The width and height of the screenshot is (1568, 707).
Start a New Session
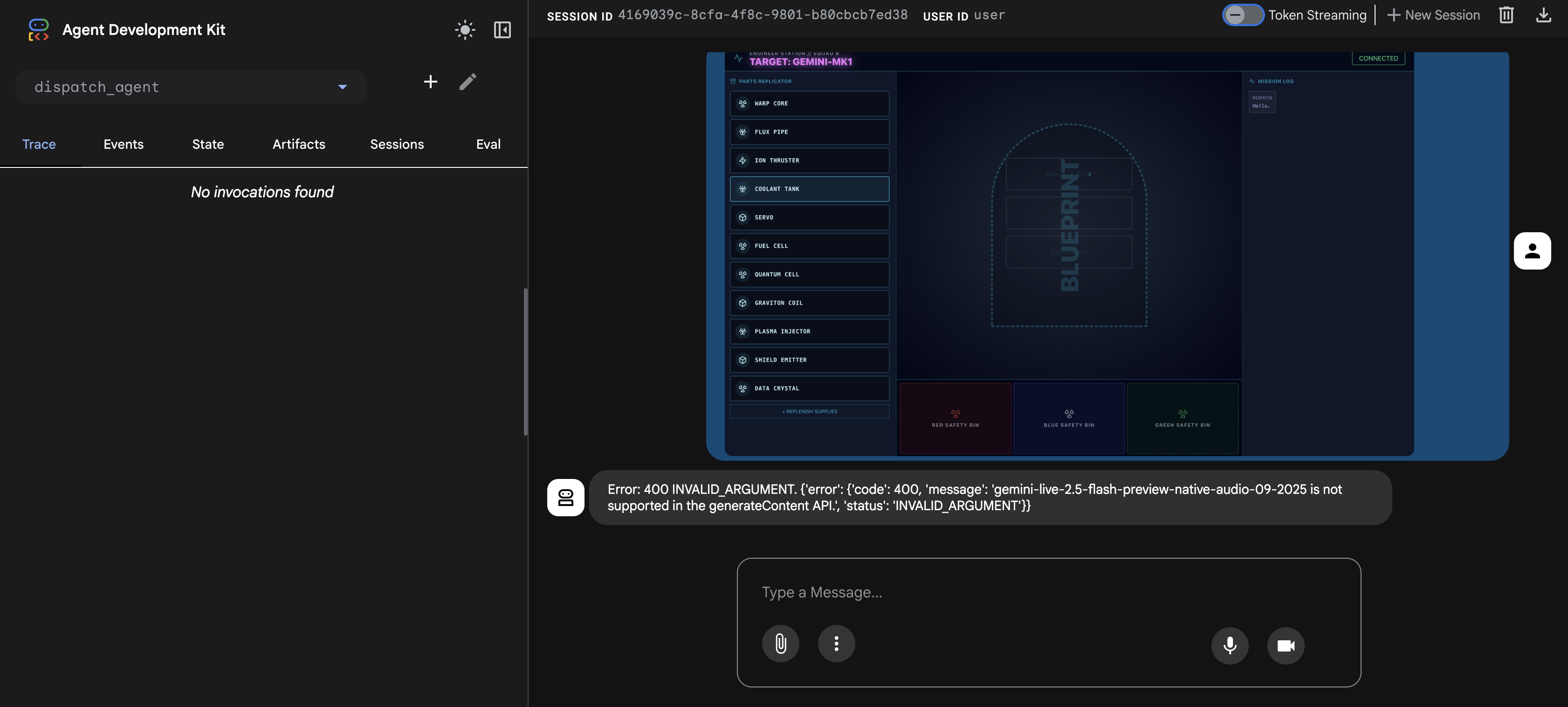[1433, 15]
